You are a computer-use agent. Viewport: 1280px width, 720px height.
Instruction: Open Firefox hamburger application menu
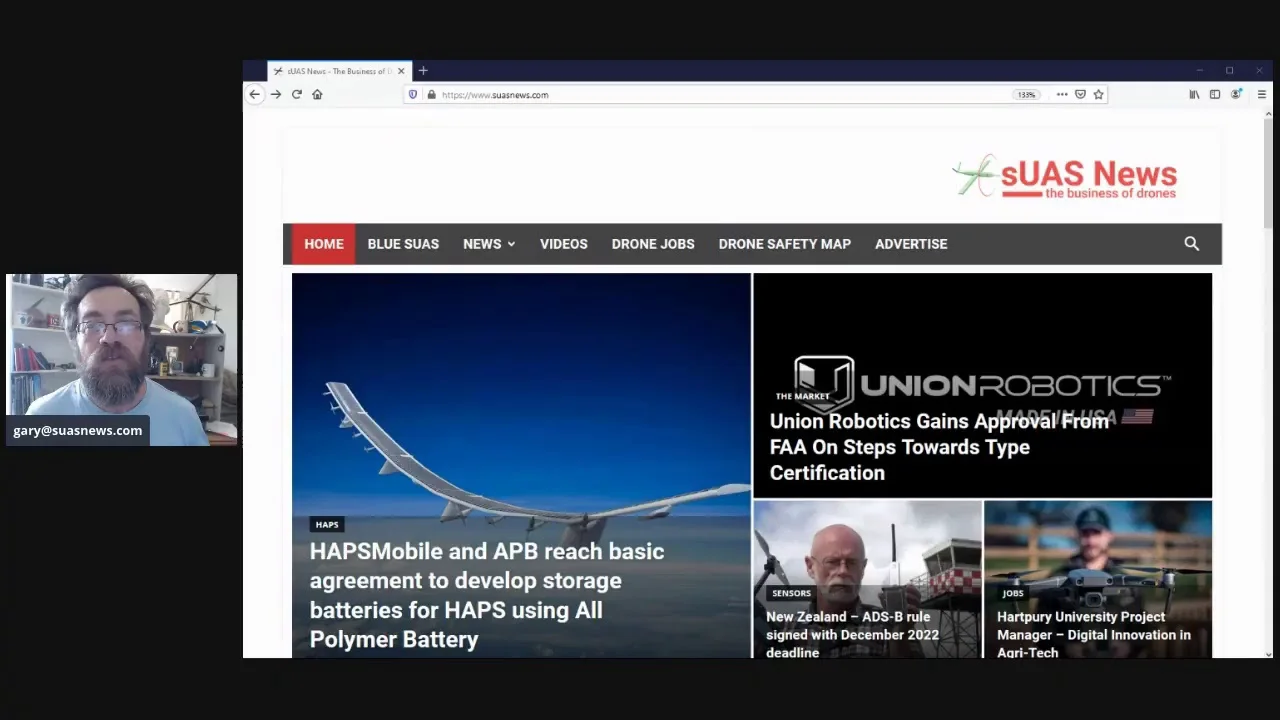click(x=1261, y=94)
